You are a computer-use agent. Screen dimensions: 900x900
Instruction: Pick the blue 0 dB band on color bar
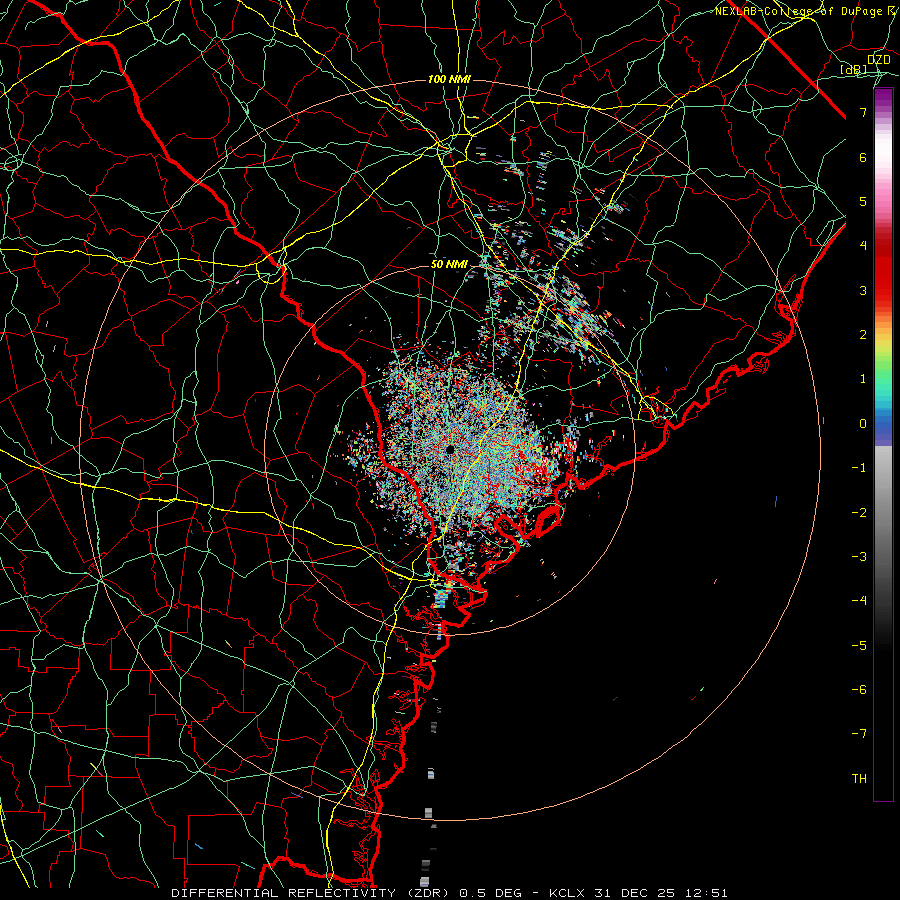(x=883, y=425)
